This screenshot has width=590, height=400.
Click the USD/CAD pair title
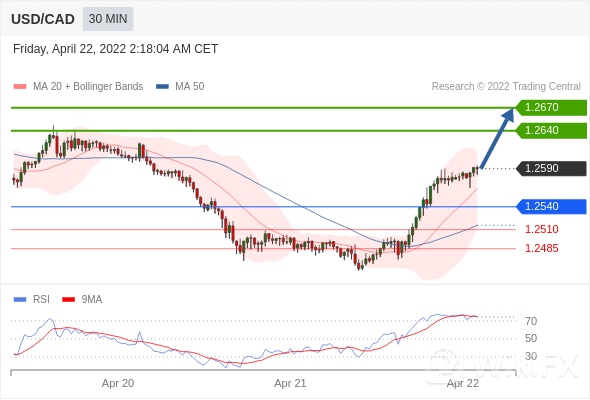pos(43,19)
